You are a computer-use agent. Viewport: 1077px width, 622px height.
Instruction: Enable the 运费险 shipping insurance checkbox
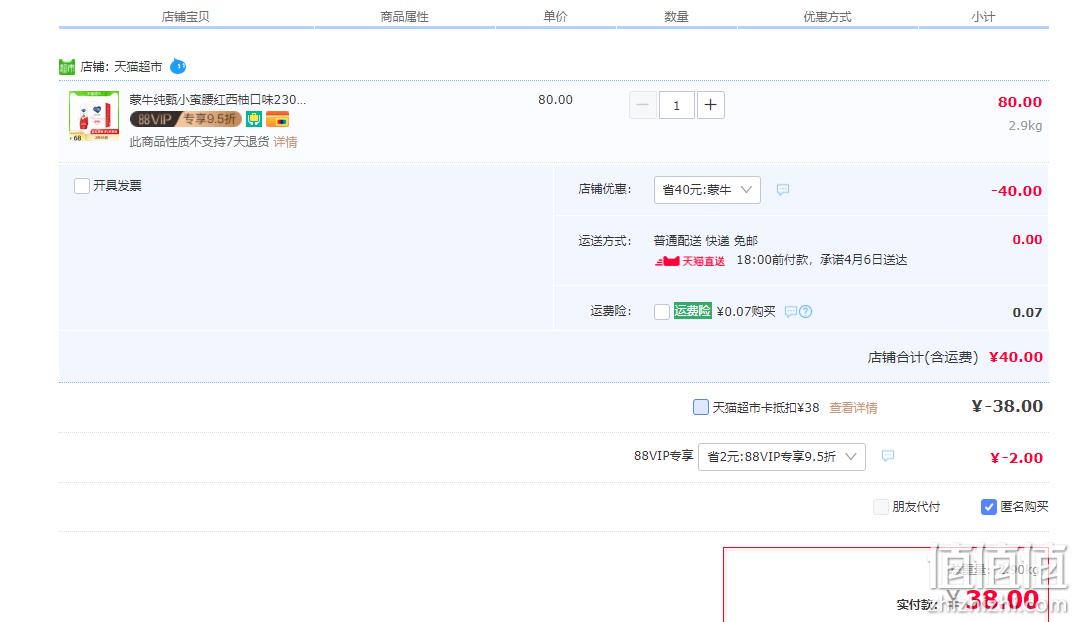click(x=662, y=312)
